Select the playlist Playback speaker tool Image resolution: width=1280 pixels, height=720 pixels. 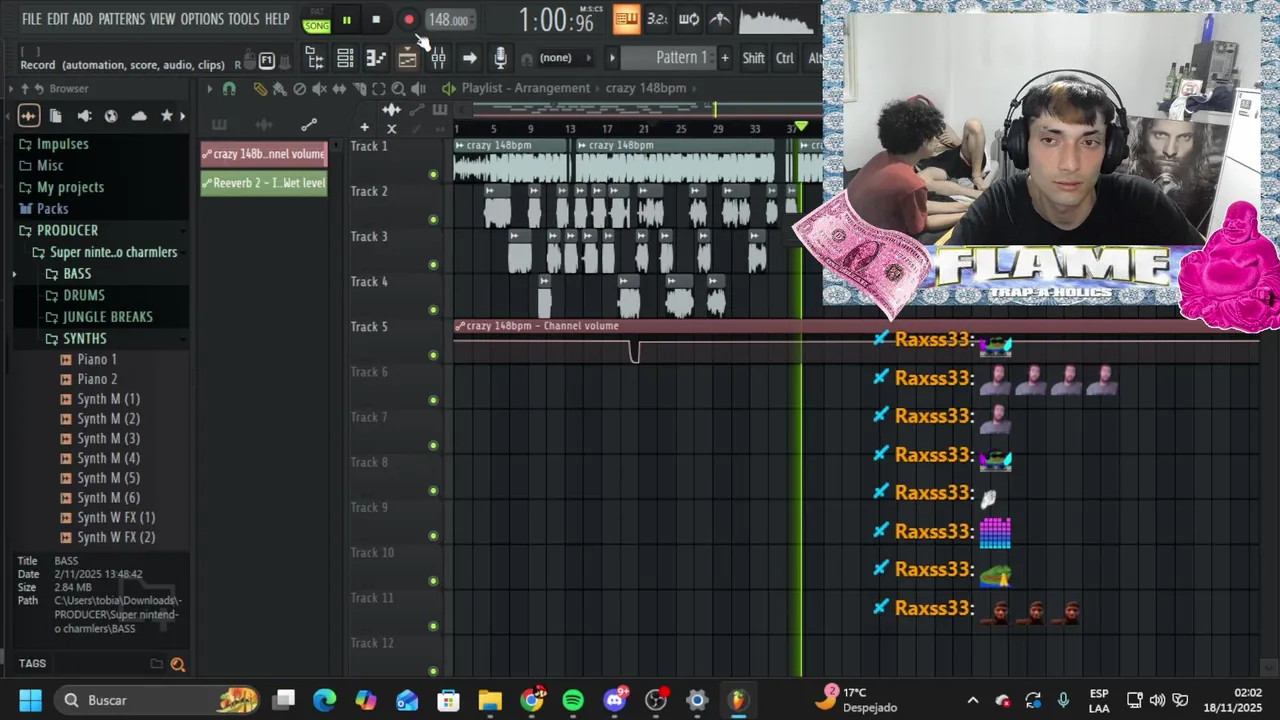tap(419, 89)
